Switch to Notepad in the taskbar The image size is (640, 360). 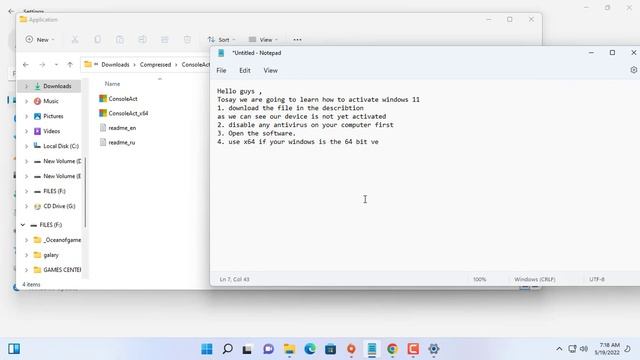[x=372, y=349]
